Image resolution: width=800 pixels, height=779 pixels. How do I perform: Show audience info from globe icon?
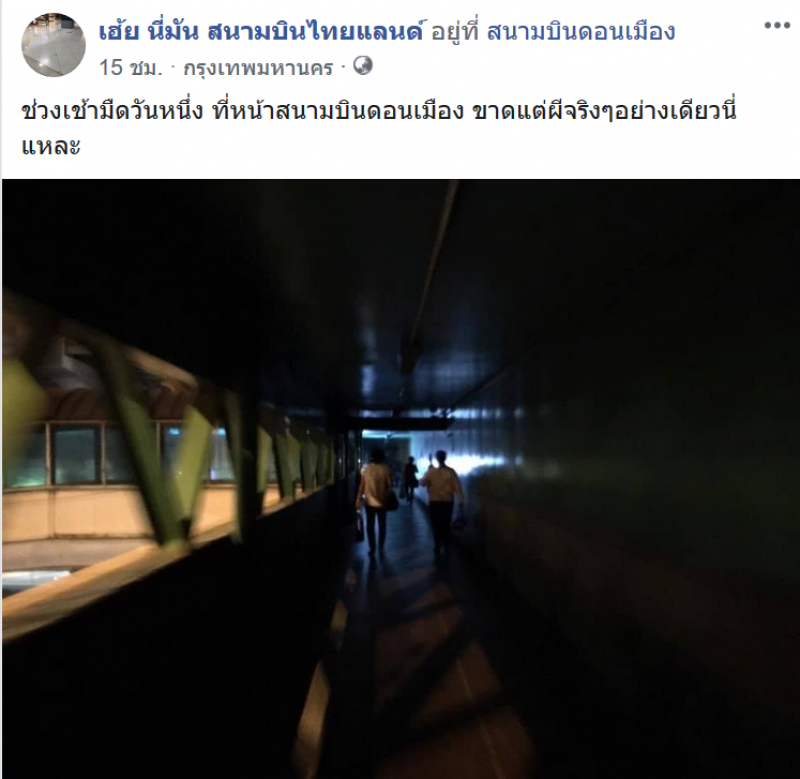363,66
